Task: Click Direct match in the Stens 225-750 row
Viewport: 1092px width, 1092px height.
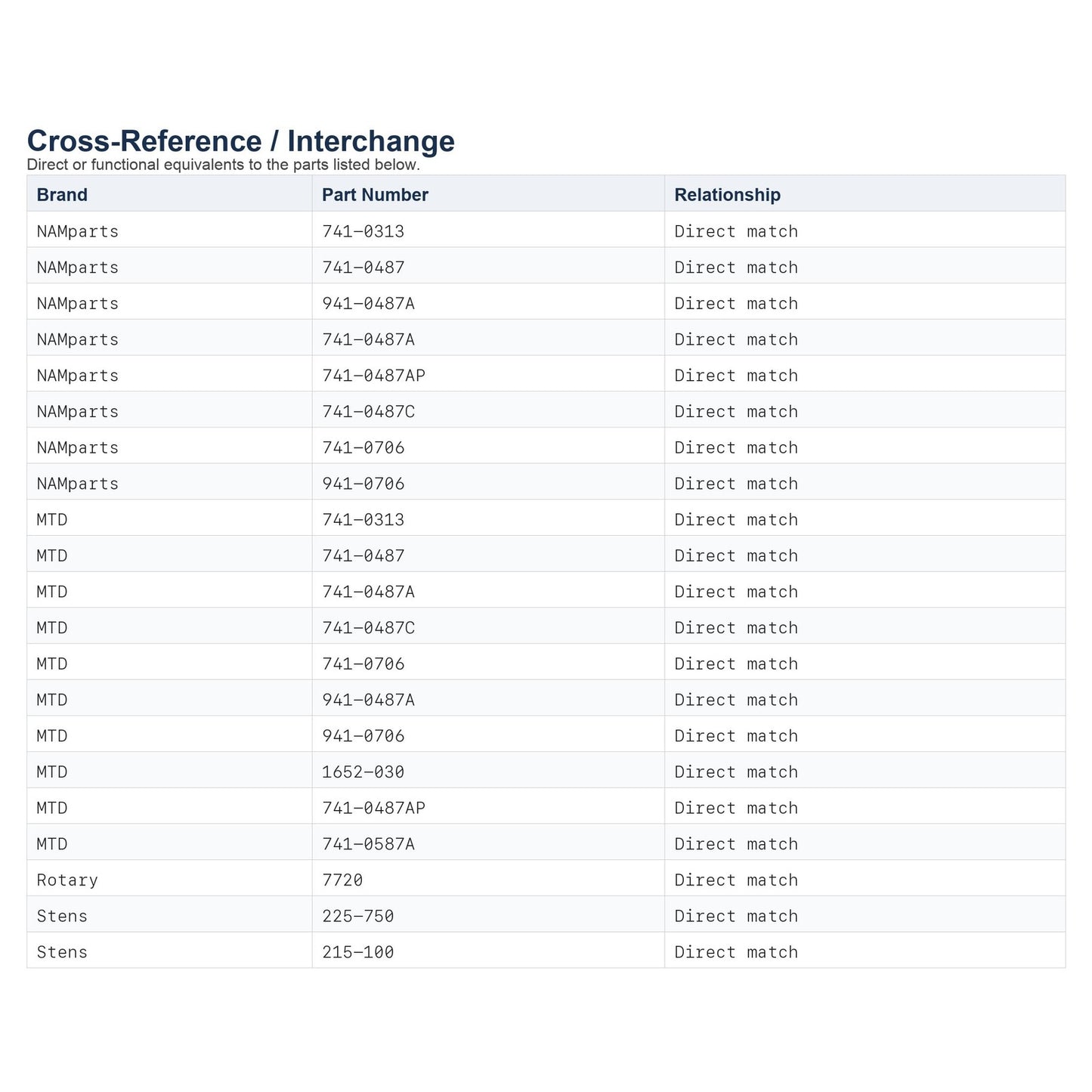Action: point(736,917)
